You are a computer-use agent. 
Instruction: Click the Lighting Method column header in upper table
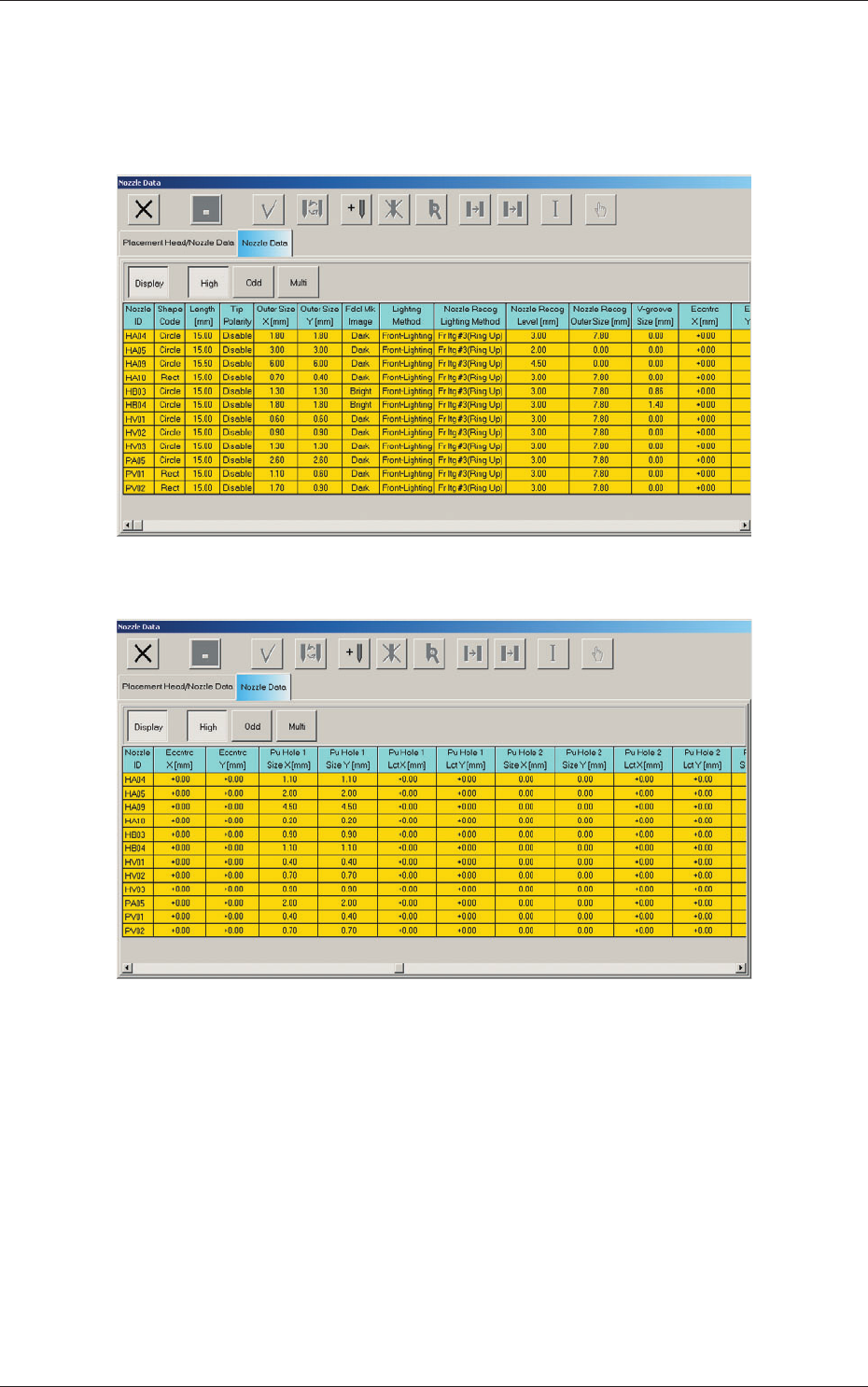[x=407, y=315]
